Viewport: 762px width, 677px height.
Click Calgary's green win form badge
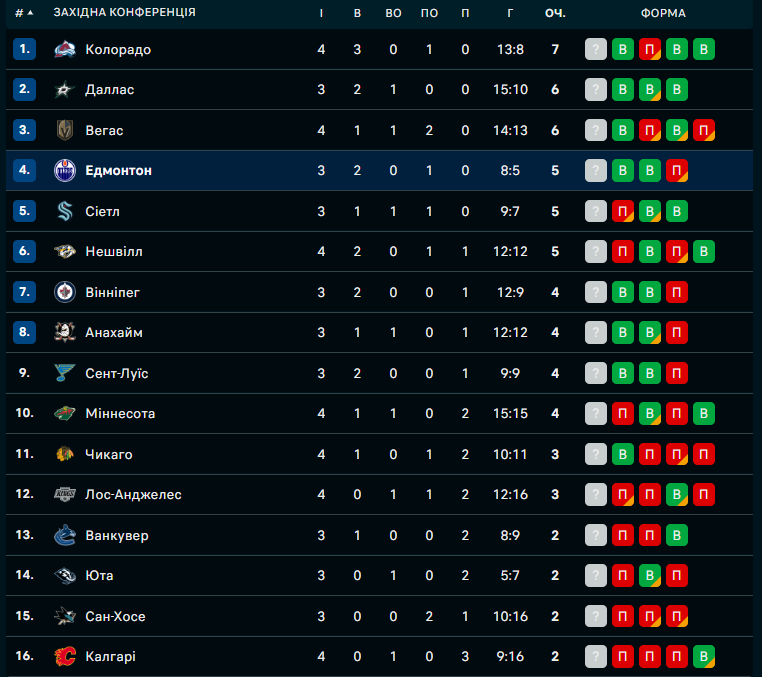point(704,657)
